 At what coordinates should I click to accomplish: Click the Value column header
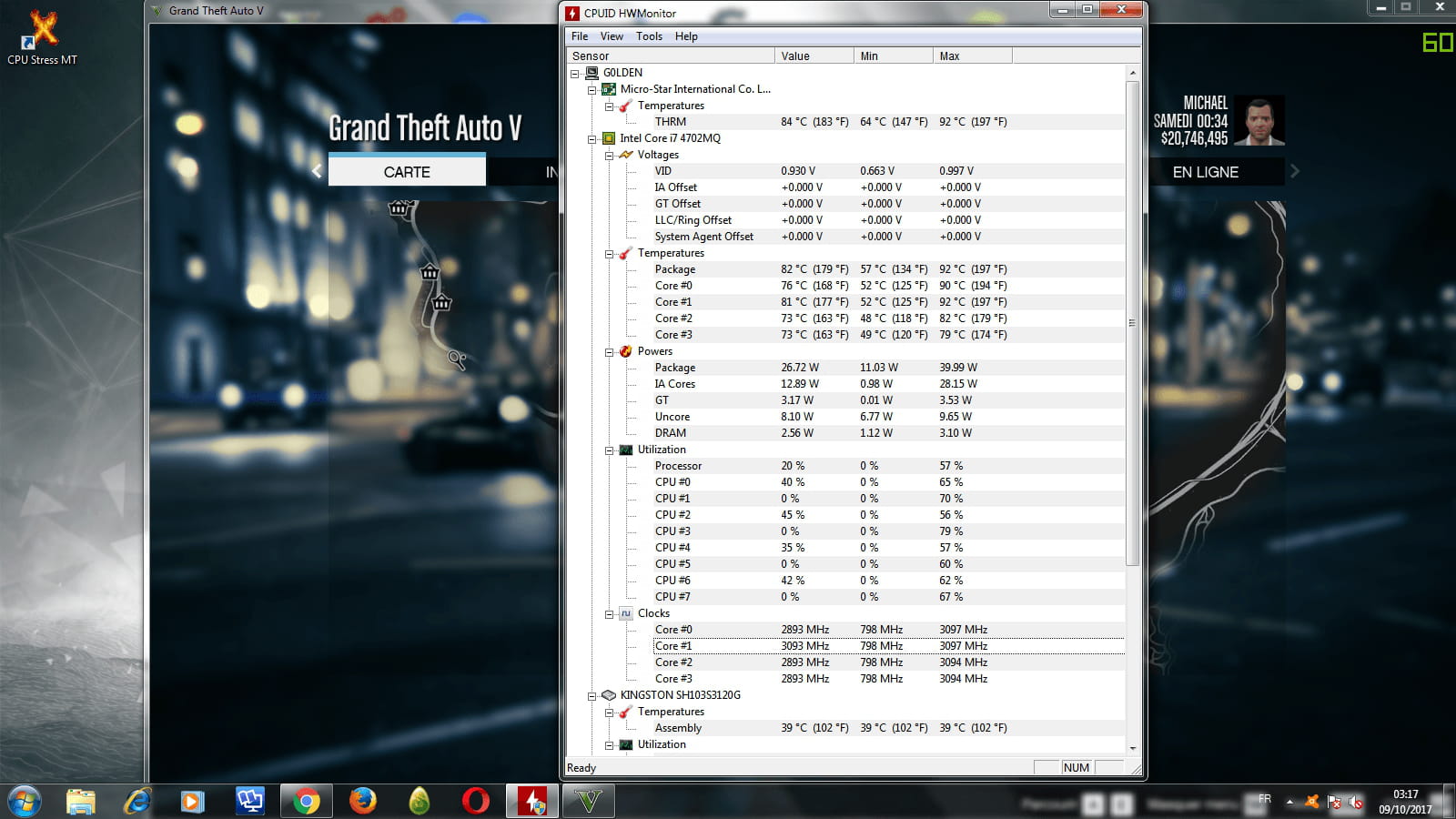814,56
